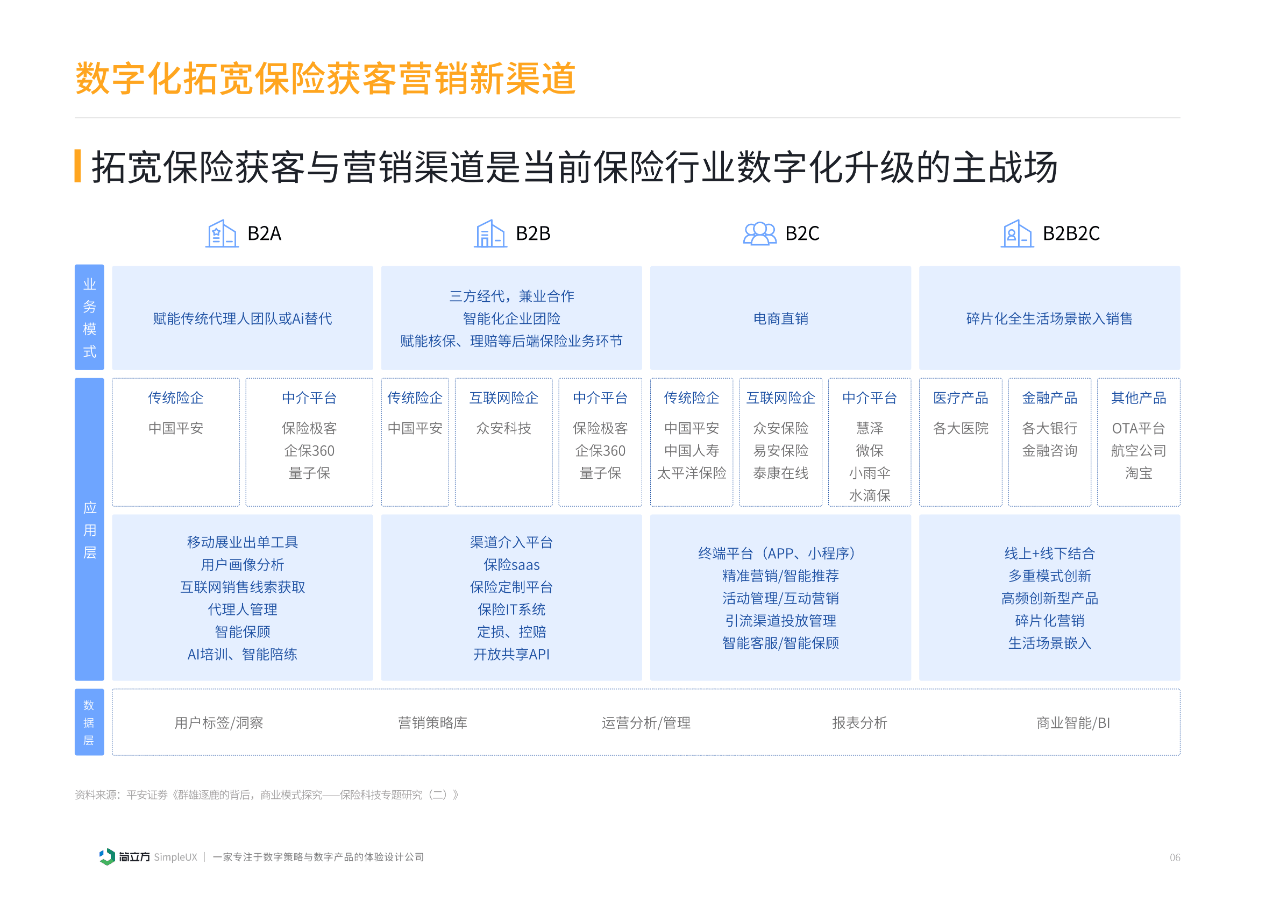Click the 慧泽 entry
The image size is (1280, 906).
[x=869, y=428]
